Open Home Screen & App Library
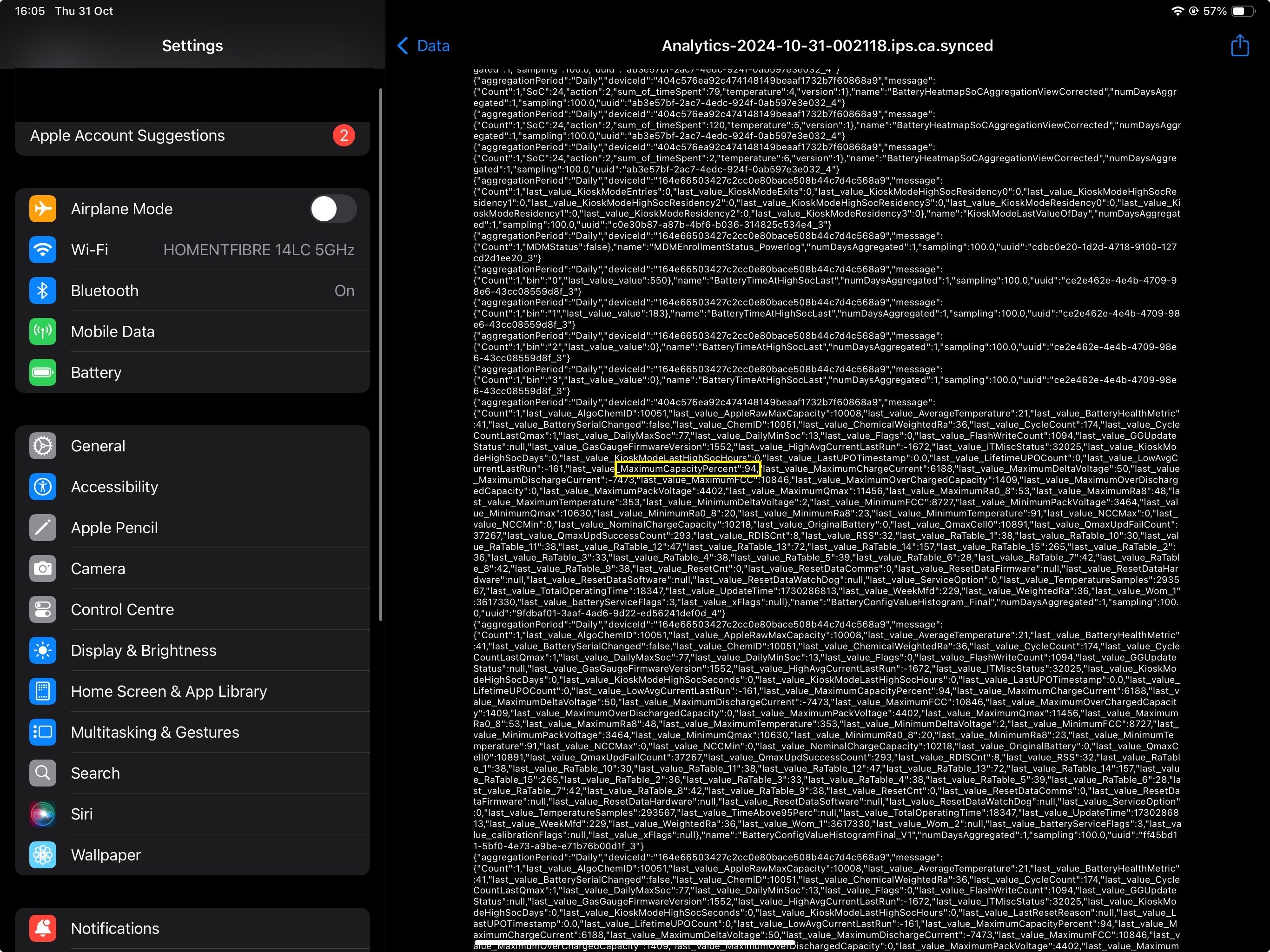 [x=169, y=691]
